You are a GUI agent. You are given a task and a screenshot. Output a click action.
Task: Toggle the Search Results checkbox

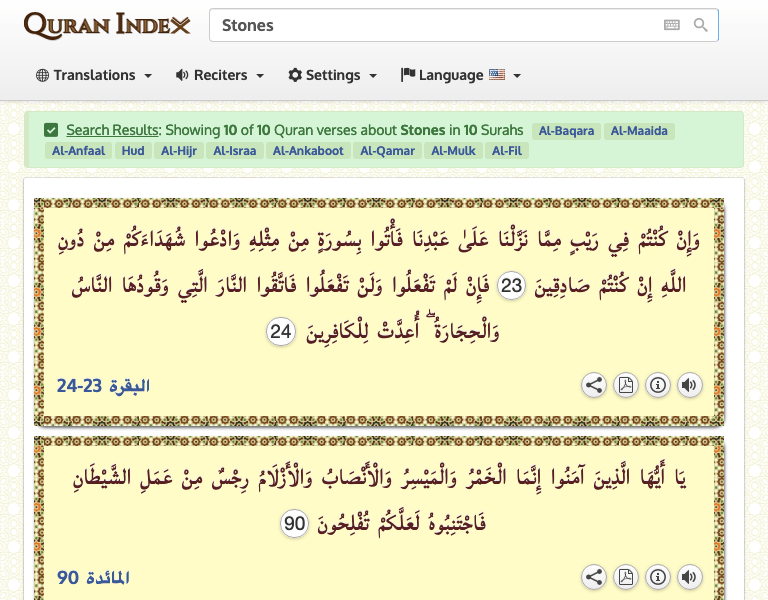(x=51, y=130)
